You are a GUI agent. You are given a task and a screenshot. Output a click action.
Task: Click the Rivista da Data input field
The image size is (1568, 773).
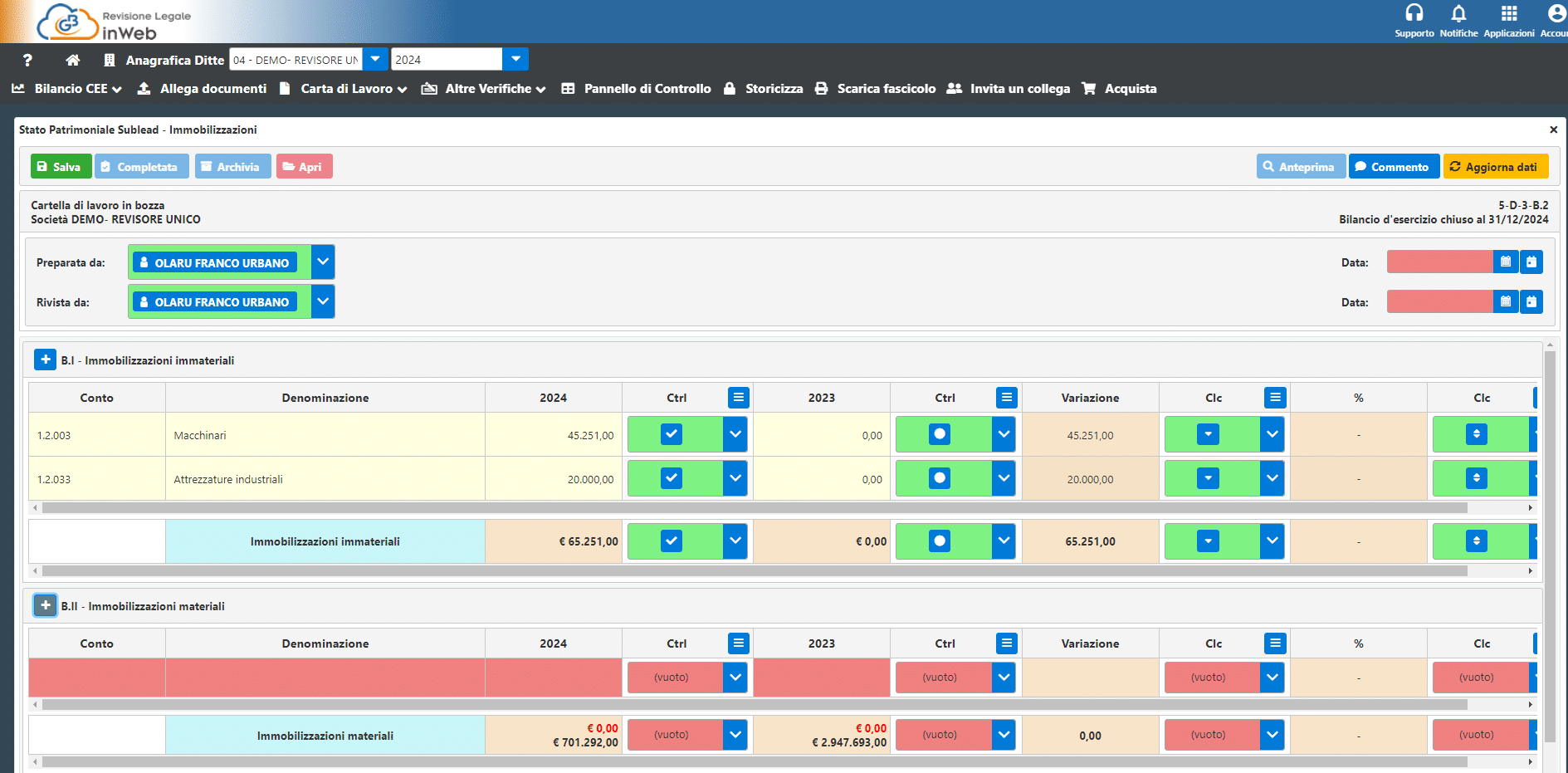click(x=1439, y=301)
